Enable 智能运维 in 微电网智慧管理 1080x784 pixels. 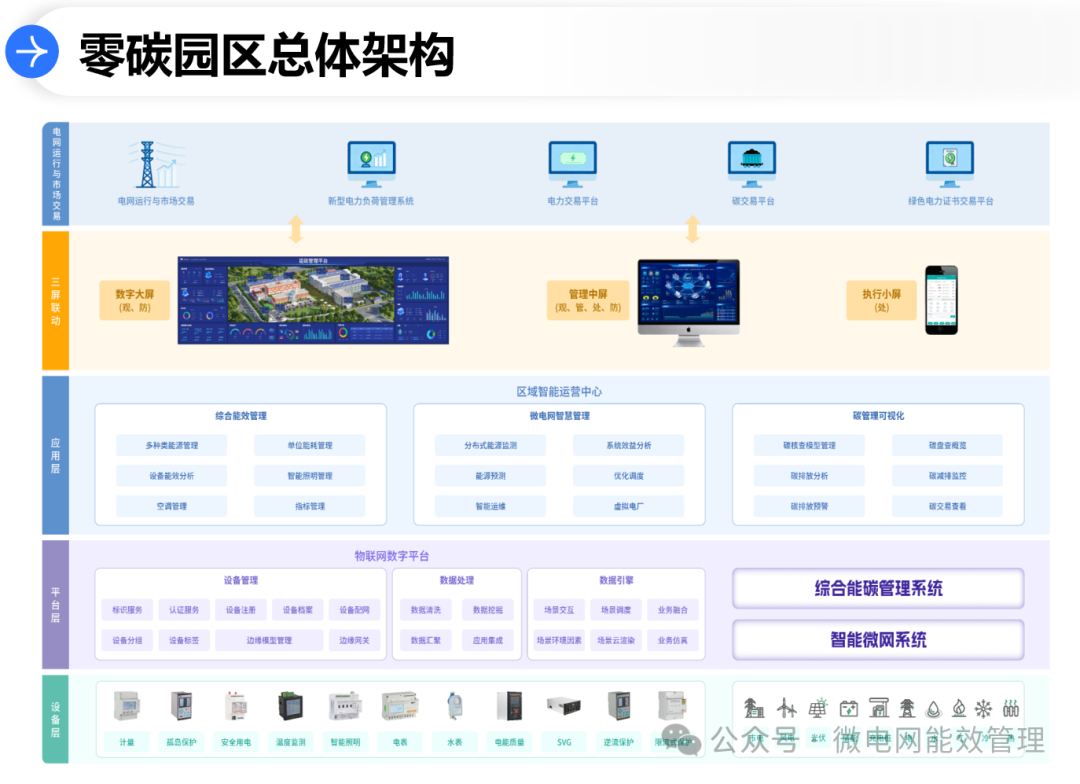[490, 506]
